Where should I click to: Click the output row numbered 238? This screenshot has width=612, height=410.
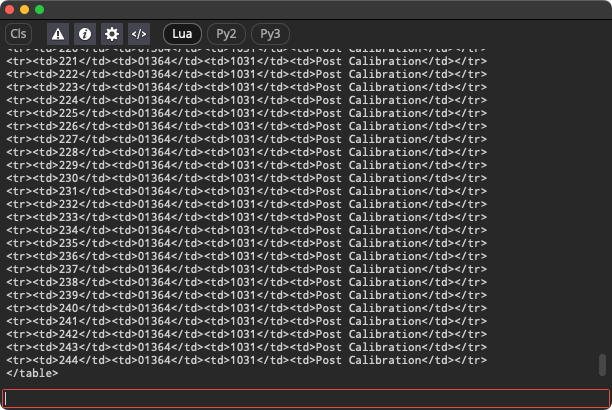pyautogui.click(x=247, y=282)
